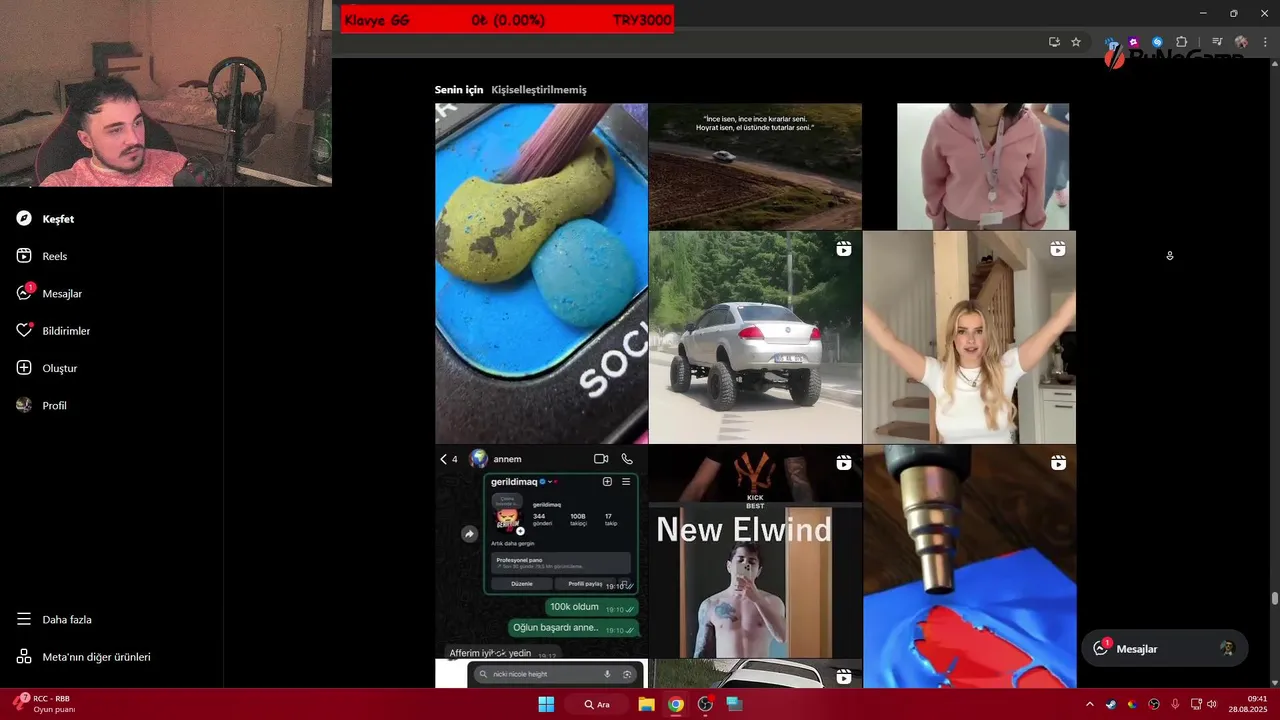Open the annem chat screenshot post

(x=541, y=551)
